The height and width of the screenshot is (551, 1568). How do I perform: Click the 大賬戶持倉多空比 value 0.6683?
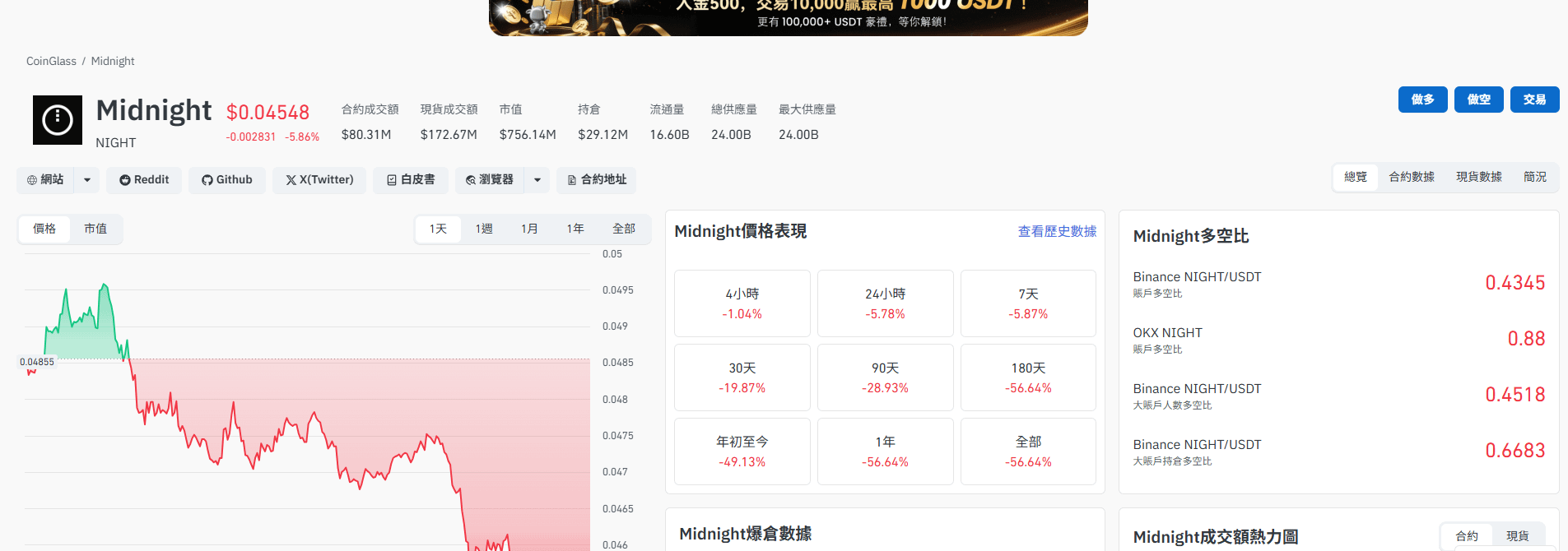[x=1515, y=451]
